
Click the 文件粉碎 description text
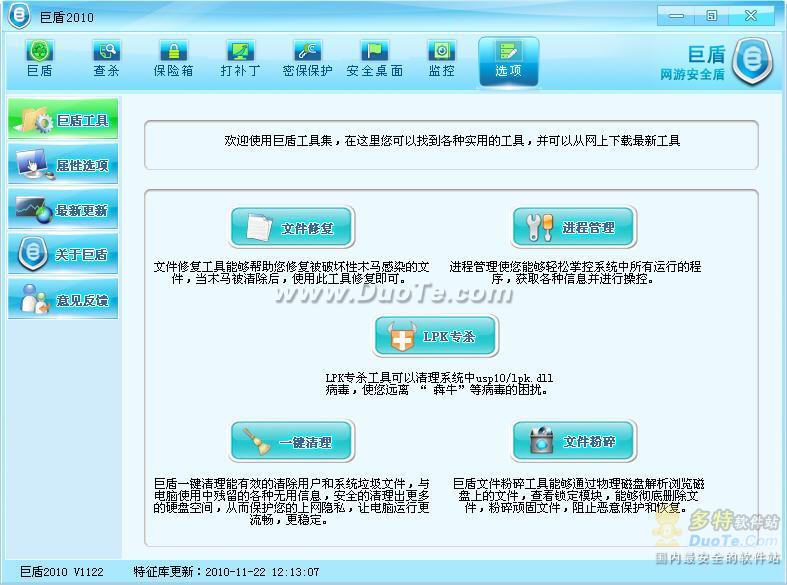click(x=578, y=495)
